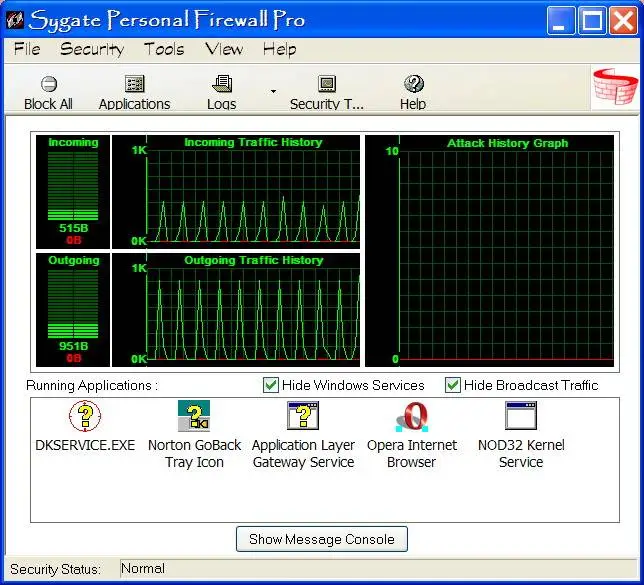This screenshot has width=644, height=585.
Task: Open the Logs toolbar icon
Action: (222, 84)
